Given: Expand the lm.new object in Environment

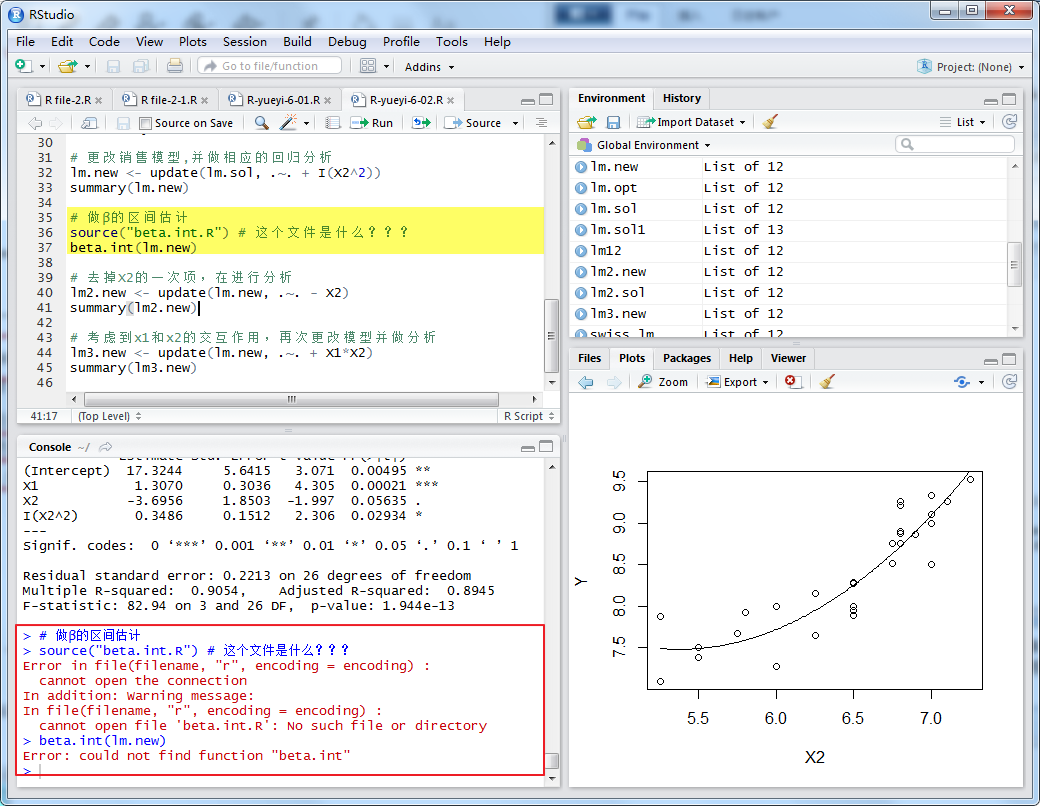Looking at the screenshot, I should coord(581,167).
